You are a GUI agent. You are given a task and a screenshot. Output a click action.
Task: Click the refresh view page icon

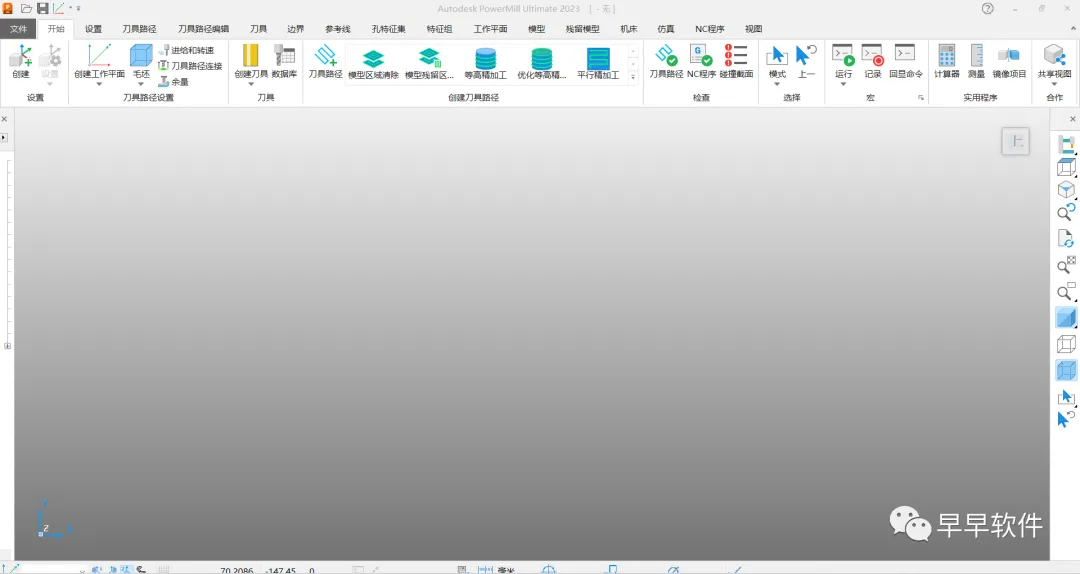tap(1066, 238)
